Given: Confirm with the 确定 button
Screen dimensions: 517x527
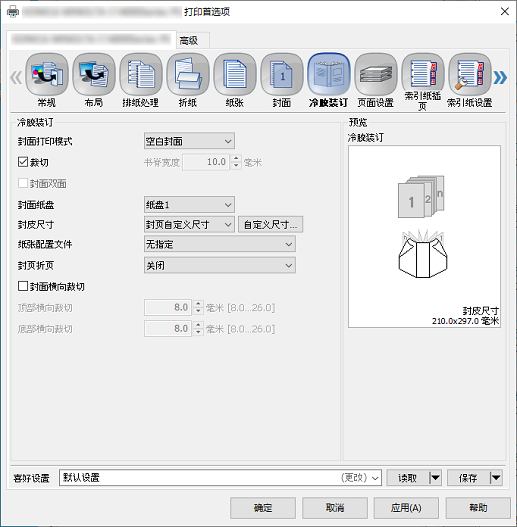Looking at the screenshot, I should click(263, 508).
